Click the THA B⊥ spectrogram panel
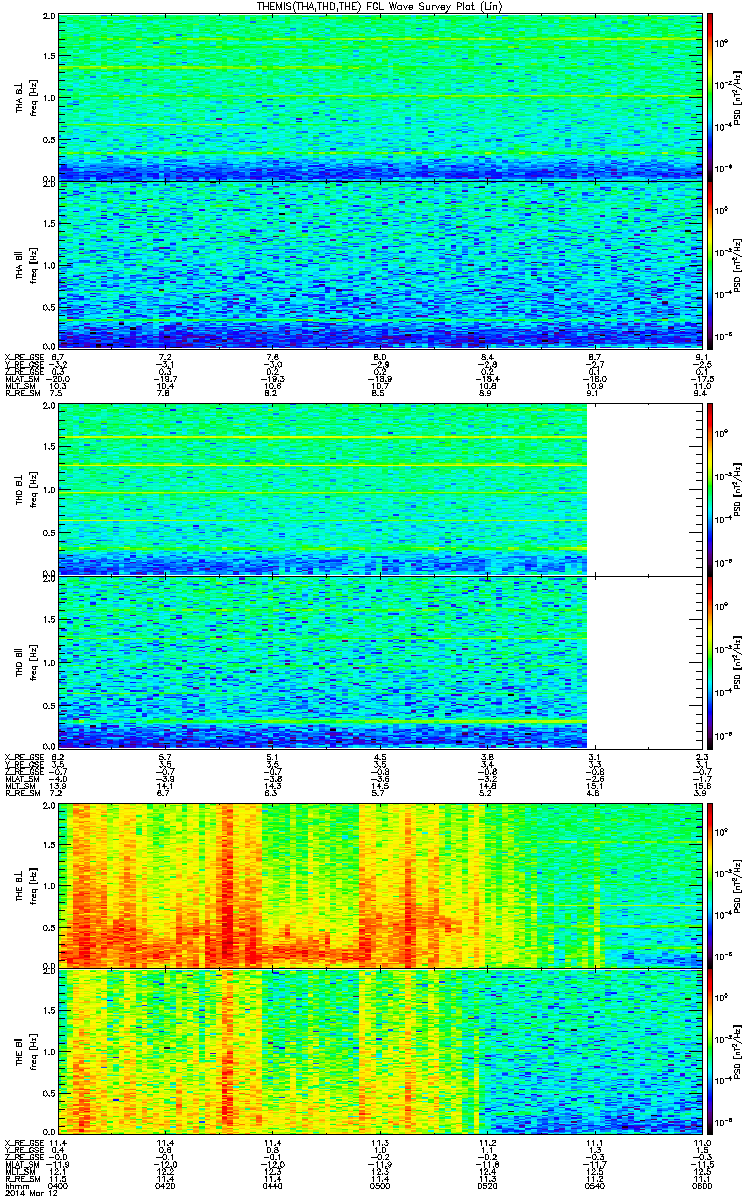The height and width of the screenshot is (1200, 750). click(x=380, y=98)
